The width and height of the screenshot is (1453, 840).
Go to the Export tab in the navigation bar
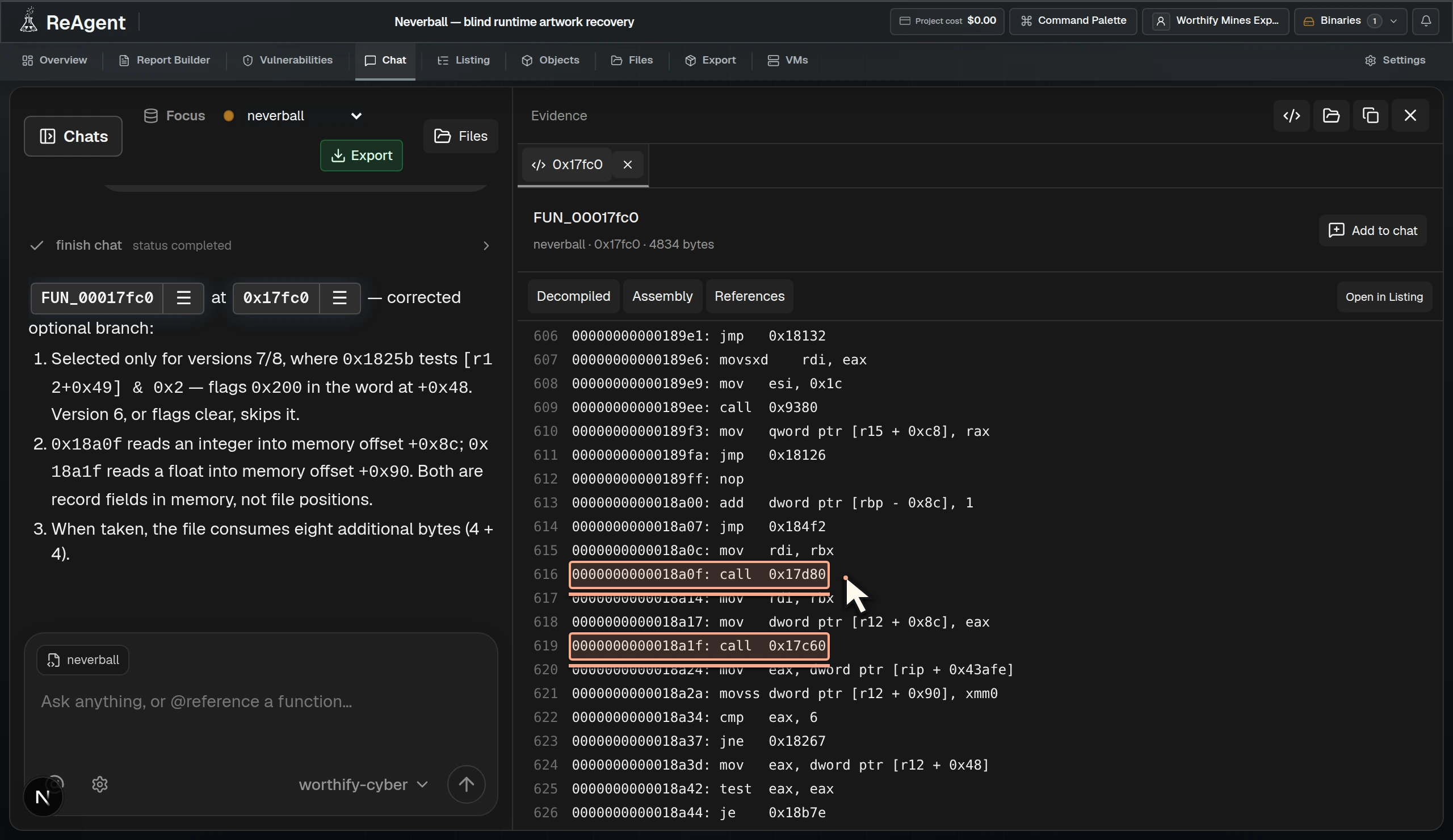(x=711, y=60)
